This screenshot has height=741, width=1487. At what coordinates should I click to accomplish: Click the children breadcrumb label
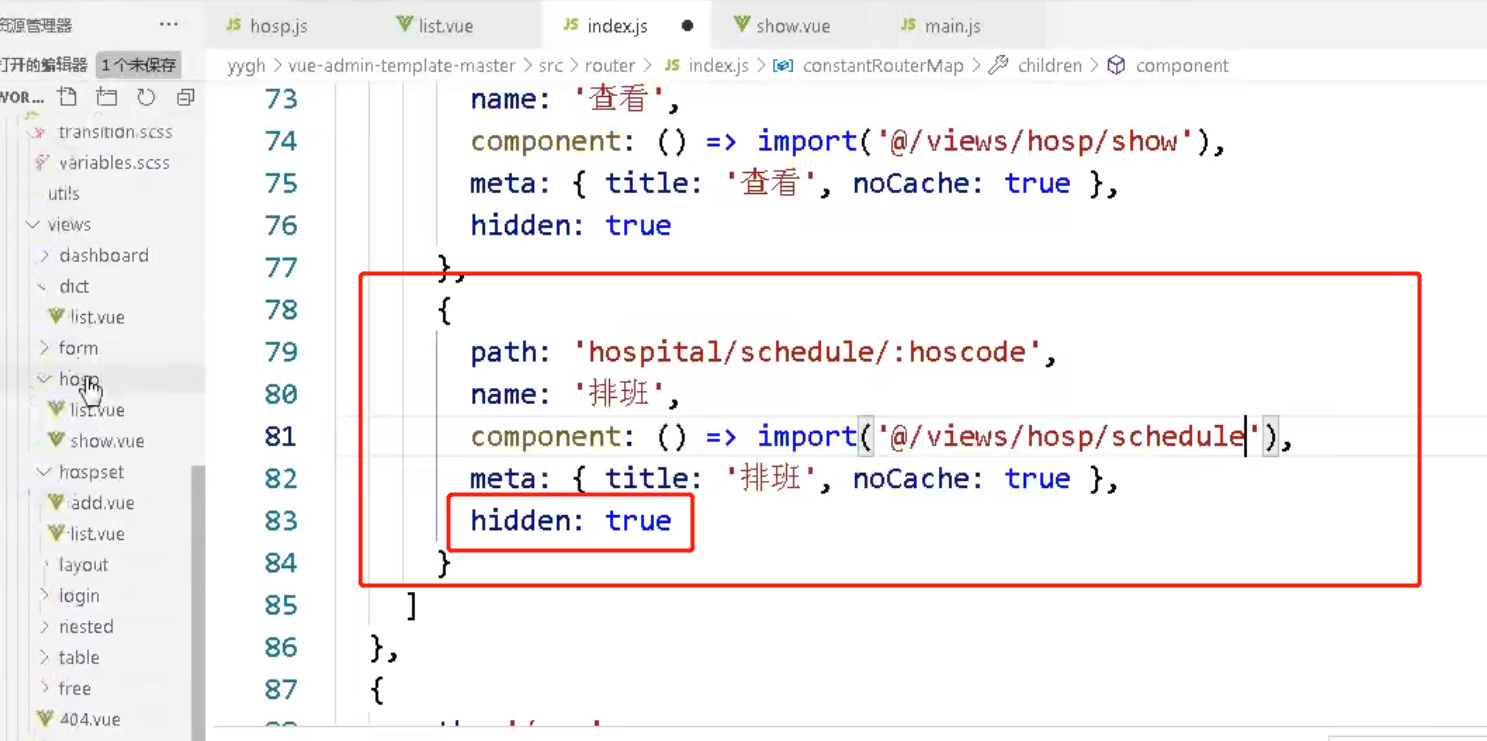pos(1050,66)
